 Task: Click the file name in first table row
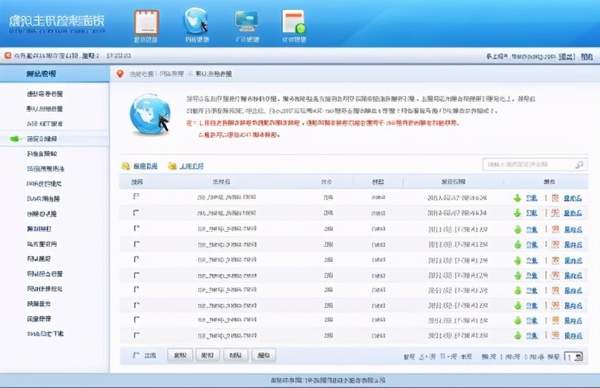[227, 197]
